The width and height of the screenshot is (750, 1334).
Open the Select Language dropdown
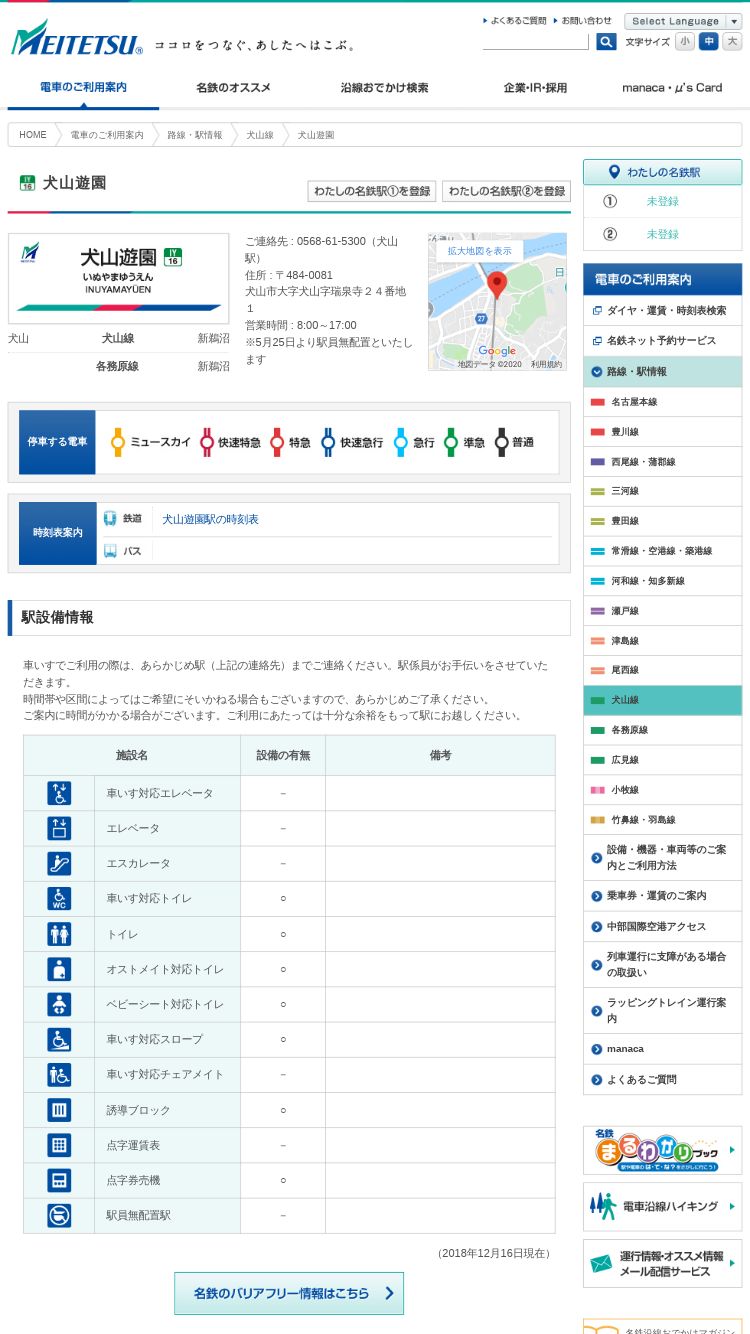(x=683, y=21)
